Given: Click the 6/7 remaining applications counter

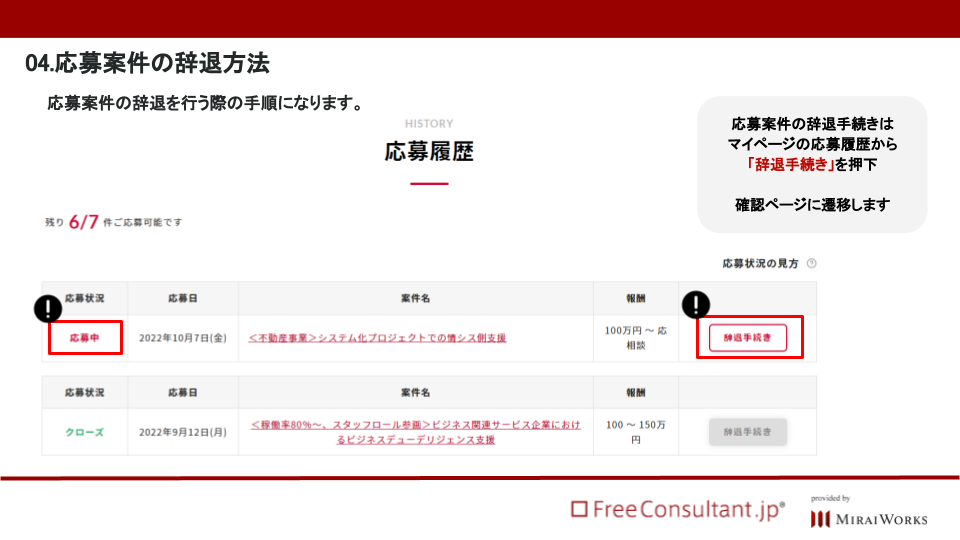Looking at the screenshot, I should pyautogui.click(x=83, y=222).
